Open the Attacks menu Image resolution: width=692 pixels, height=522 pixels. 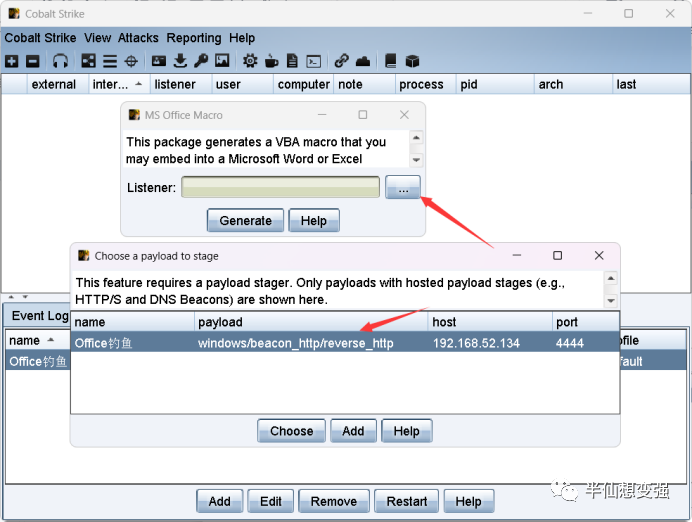(x=138, y=38)
